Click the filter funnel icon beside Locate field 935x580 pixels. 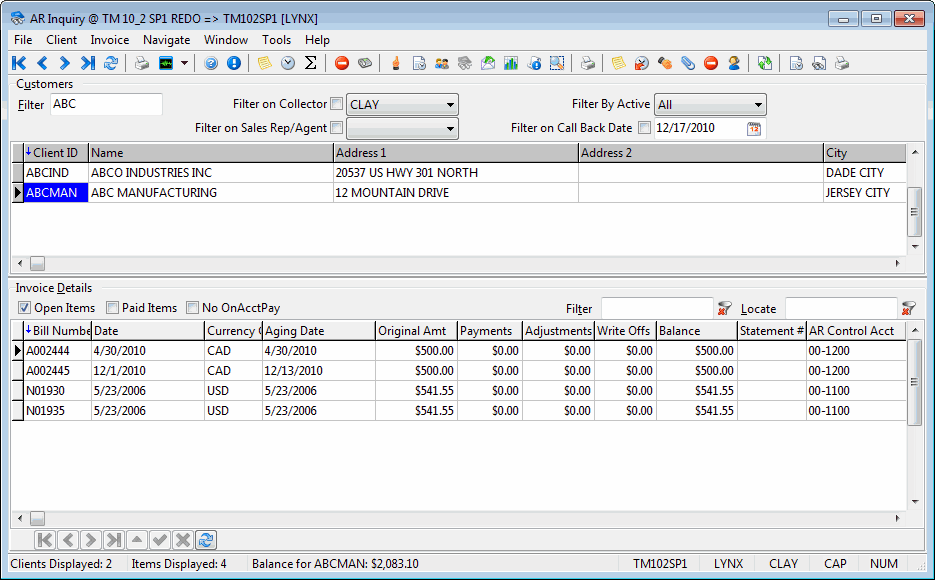pos(908,309)
